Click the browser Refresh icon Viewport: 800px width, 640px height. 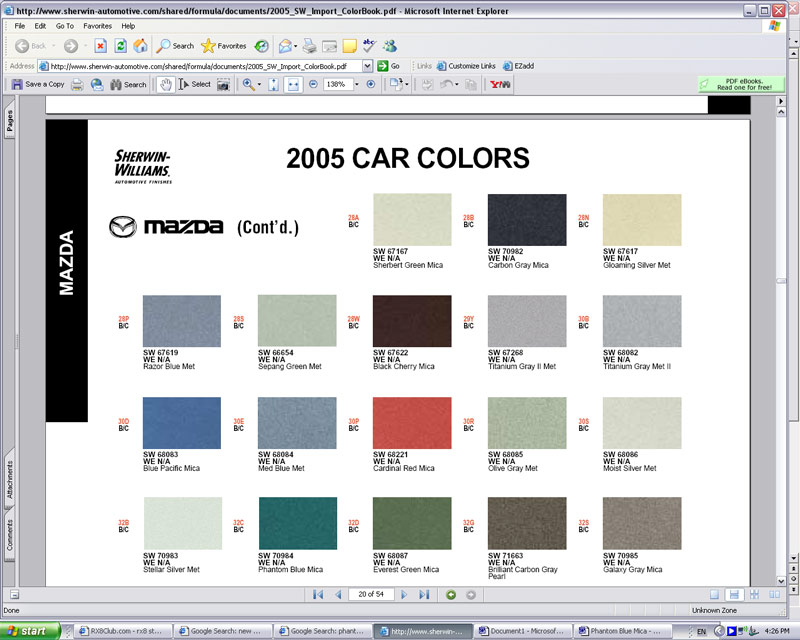point(120,46)
